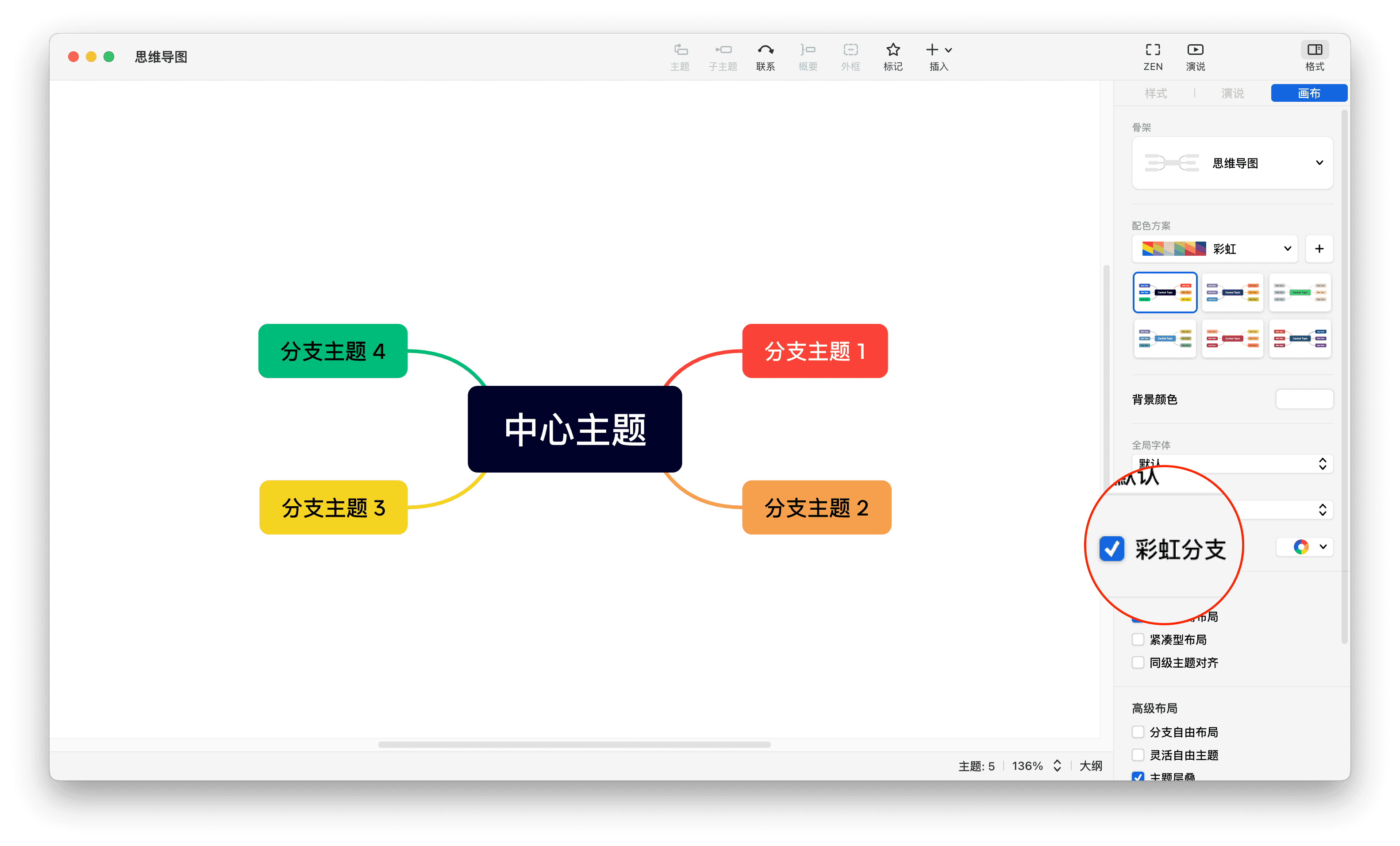Open the 大纲 outline view

tap(1090, 765)
